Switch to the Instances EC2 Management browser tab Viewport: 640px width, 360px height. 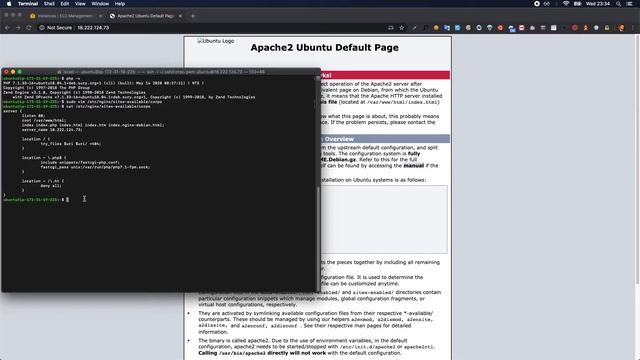[x=65, y=16]
